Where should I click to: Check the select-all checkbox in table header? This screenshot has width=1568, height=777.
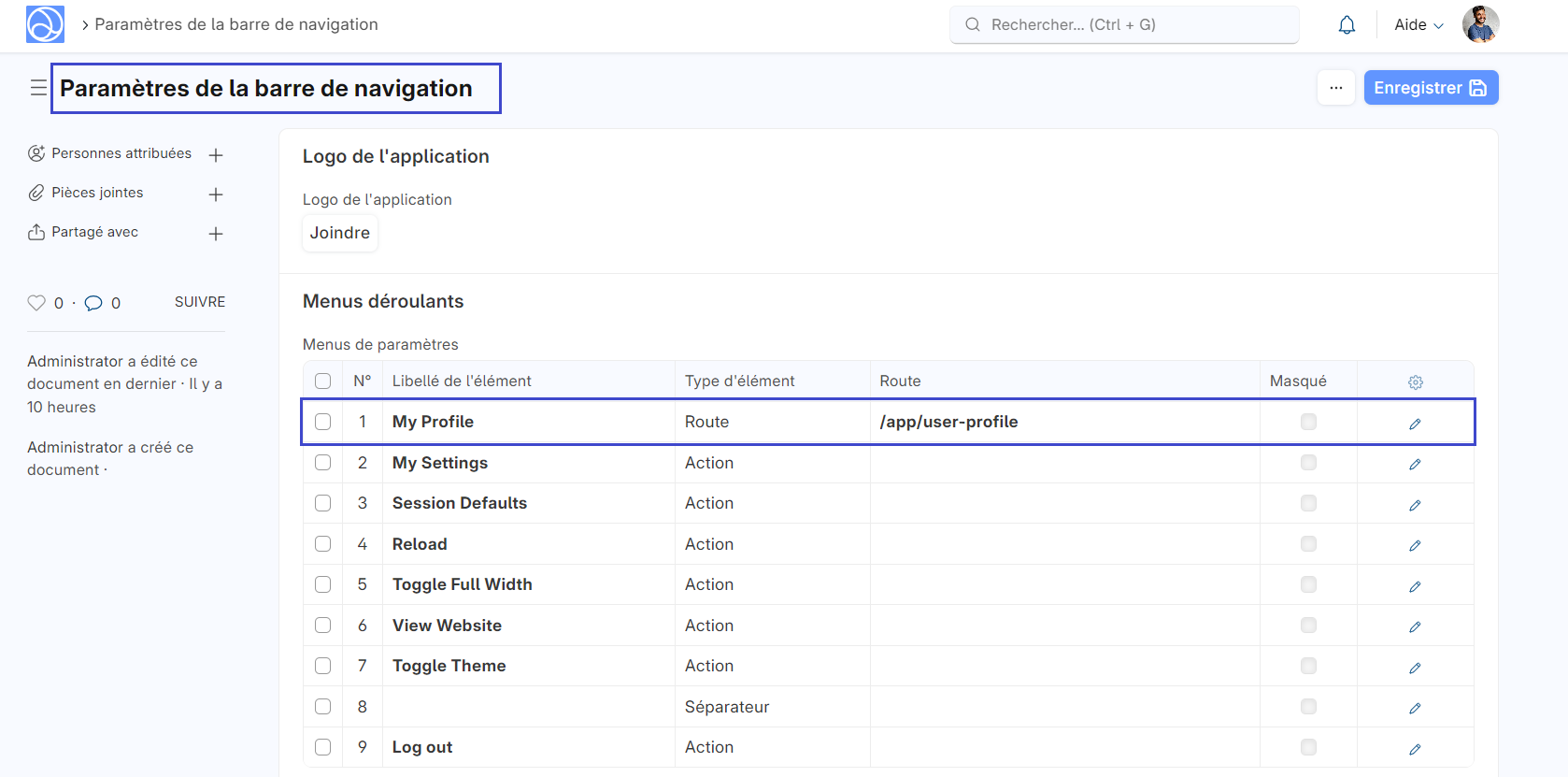323,381
